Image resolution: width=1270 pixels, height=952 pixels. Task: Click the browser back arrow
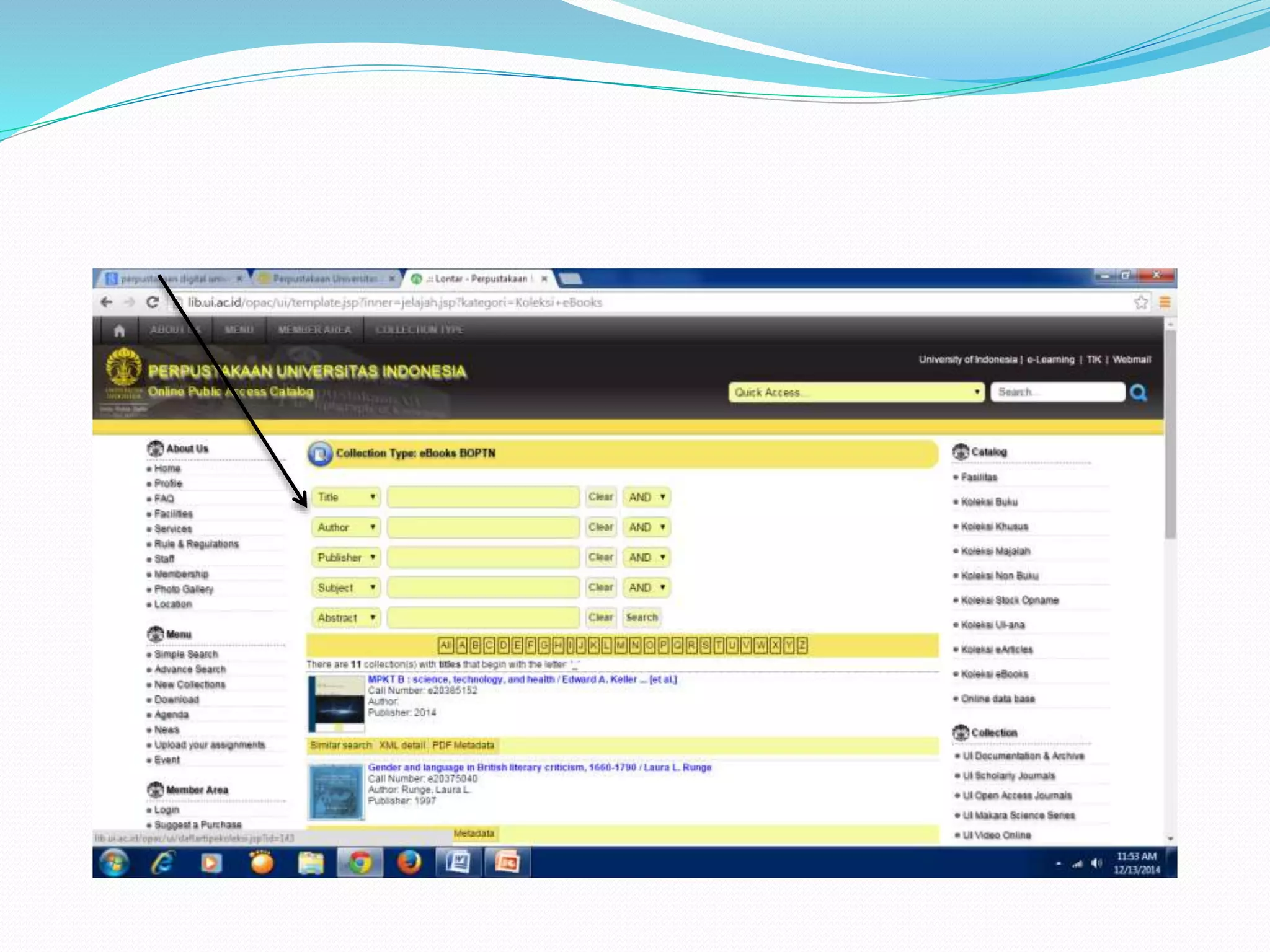[107, 302]
